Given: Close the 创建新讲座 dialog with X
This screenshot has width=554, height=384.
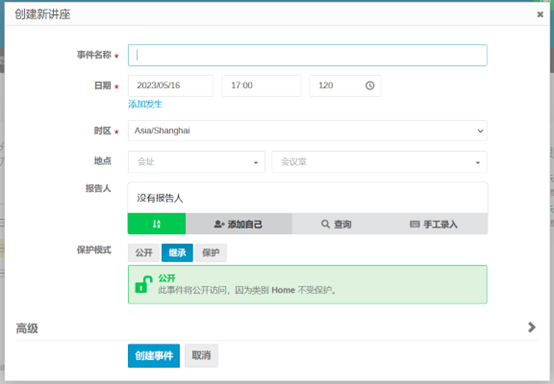Looking at the screenshot, I should tap(540, 14).
